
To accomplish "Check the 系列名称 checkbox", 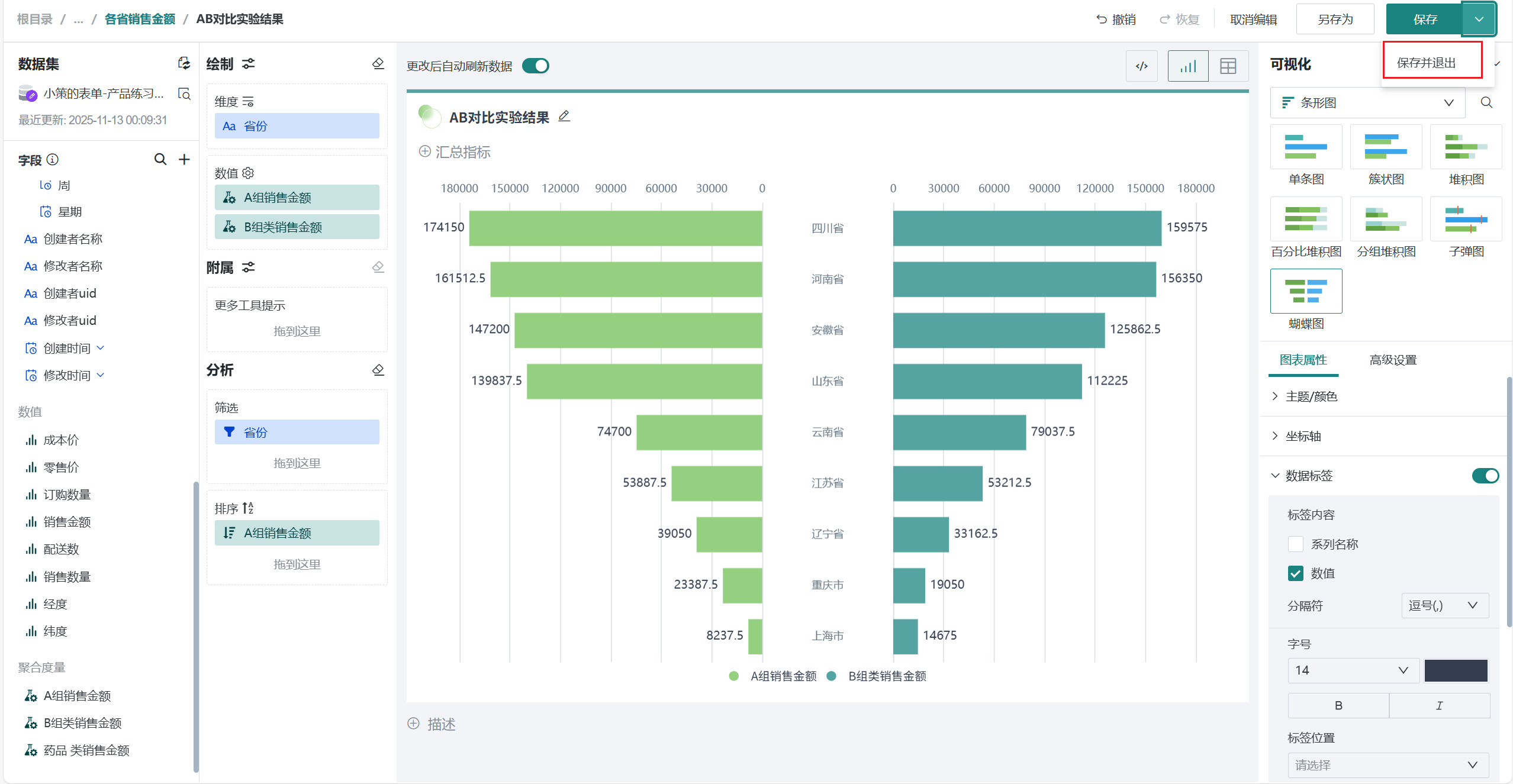I will (1295, 544).
